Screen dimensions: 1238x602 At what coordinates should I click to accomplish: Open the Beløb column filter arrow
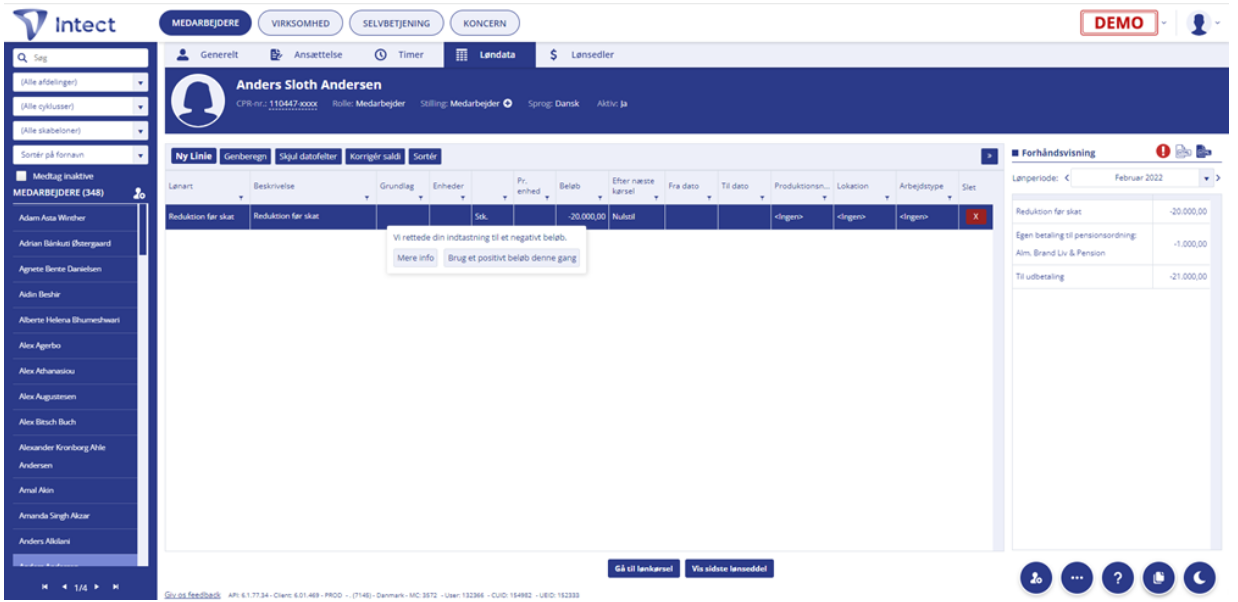[600, 197]
